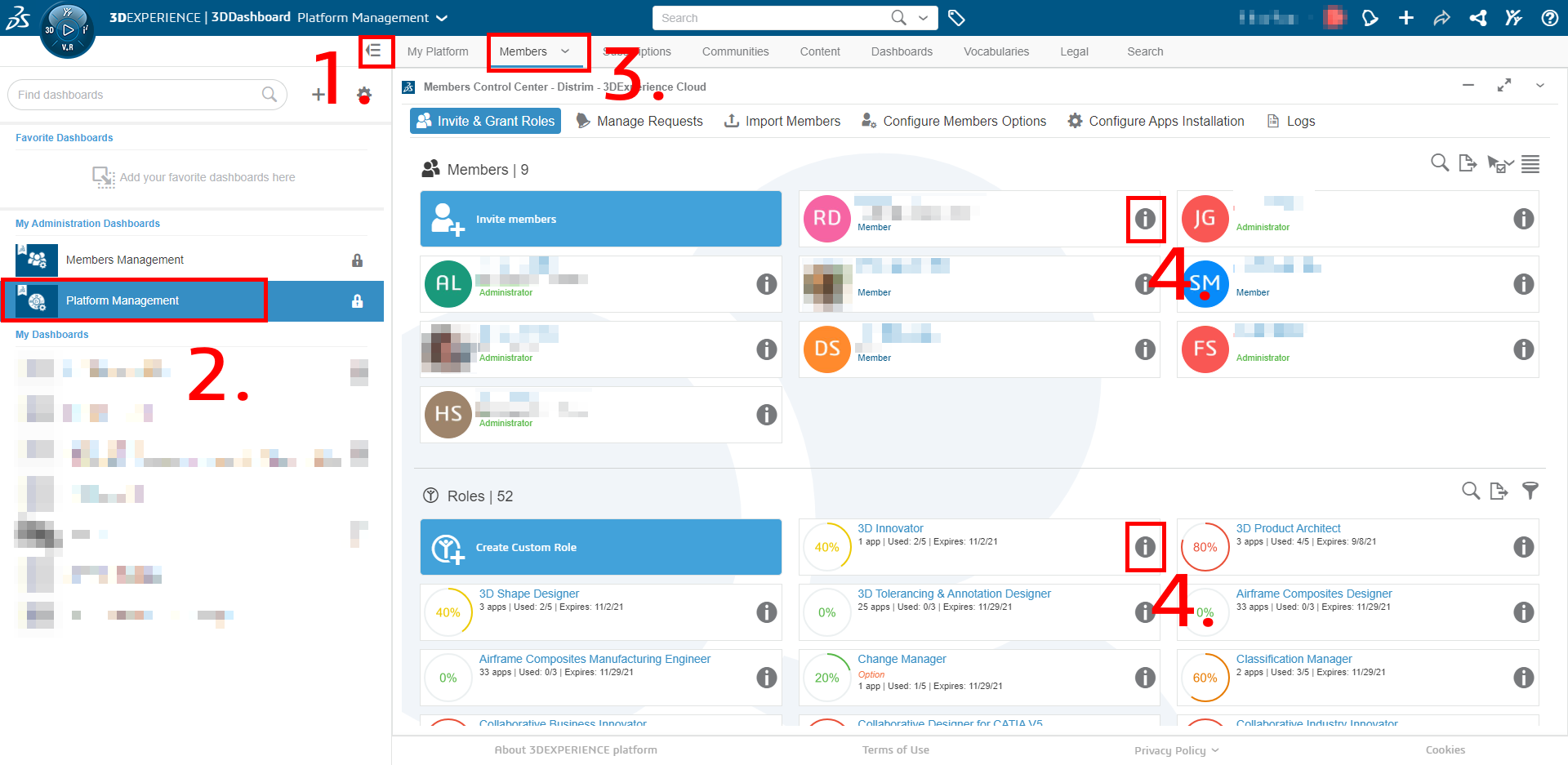Click Invite & Grant Roles button

(485, 121)
